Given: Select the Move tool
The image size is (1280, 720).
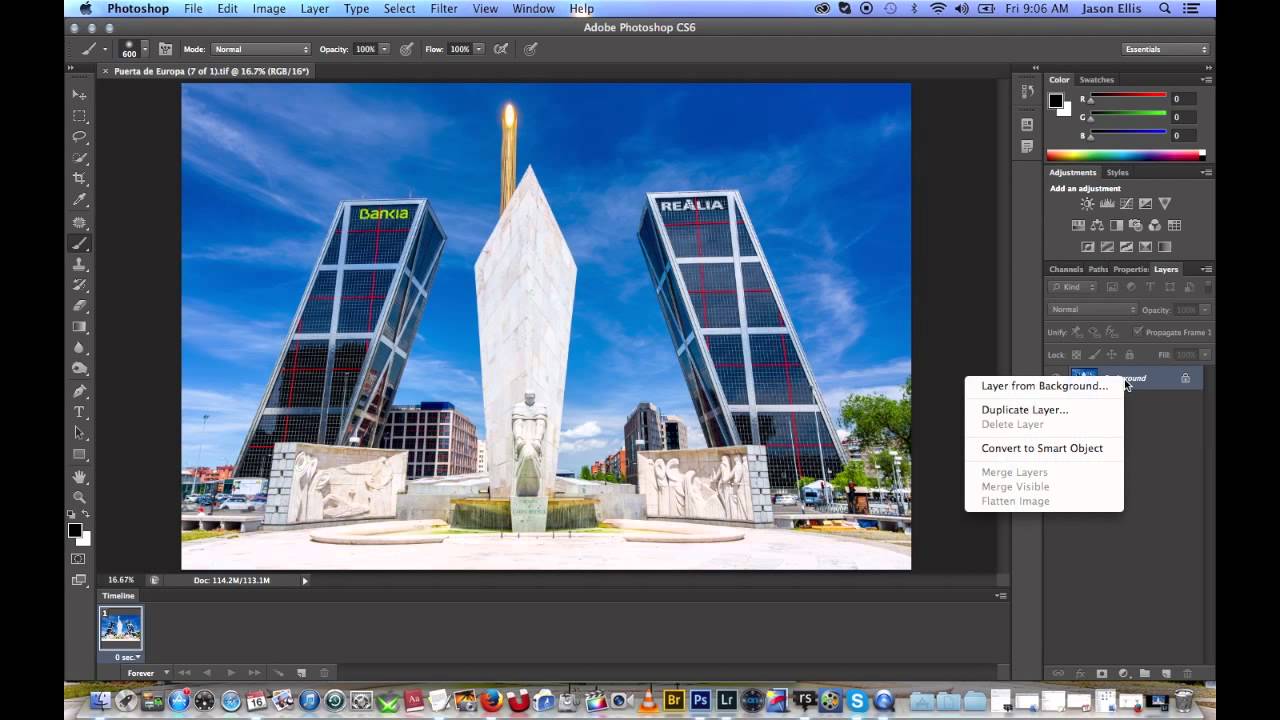Looking at the screenshot, I should pos(80,94).
